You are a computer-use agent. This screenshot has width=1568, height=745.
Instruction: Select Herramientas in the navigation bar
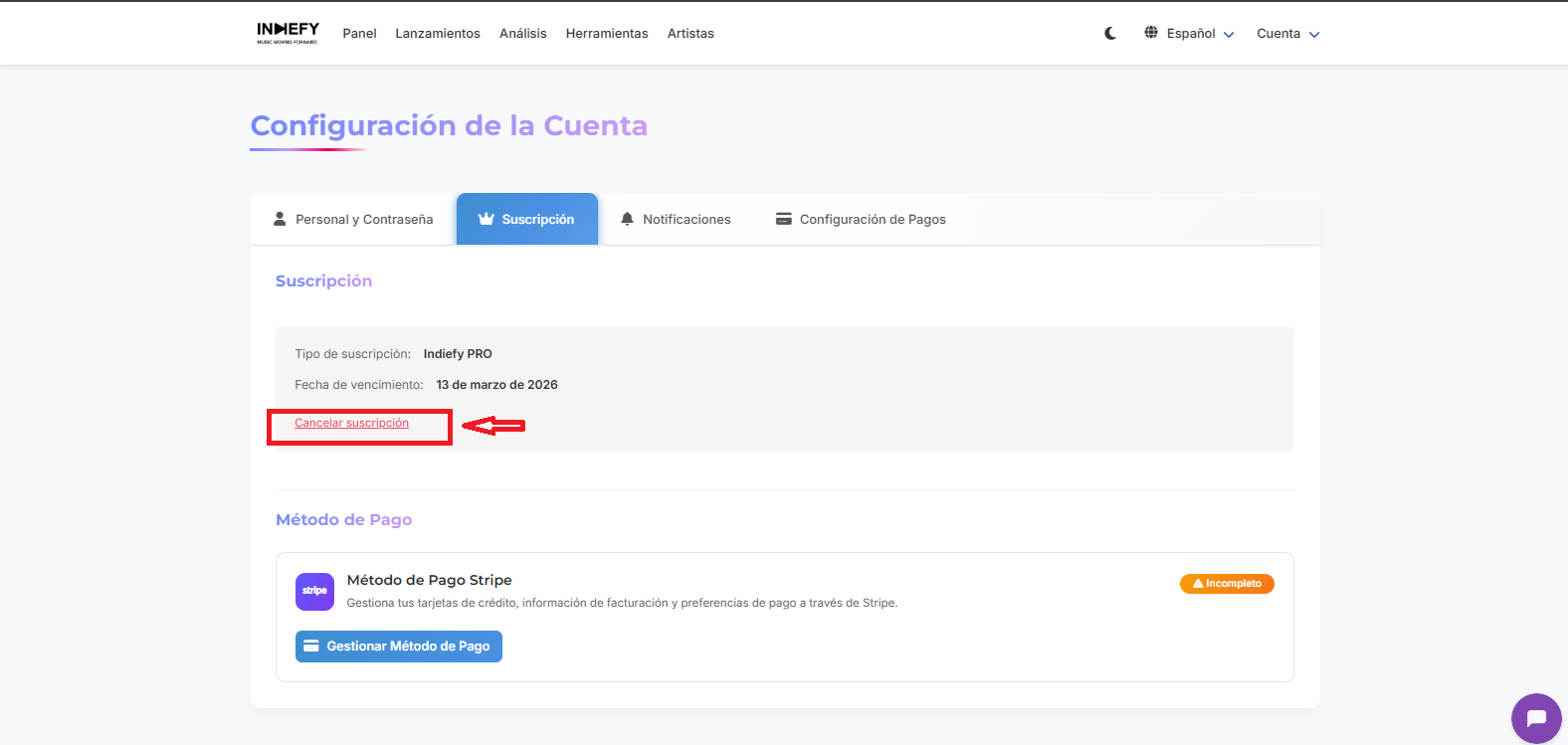(x=607, y=34)
